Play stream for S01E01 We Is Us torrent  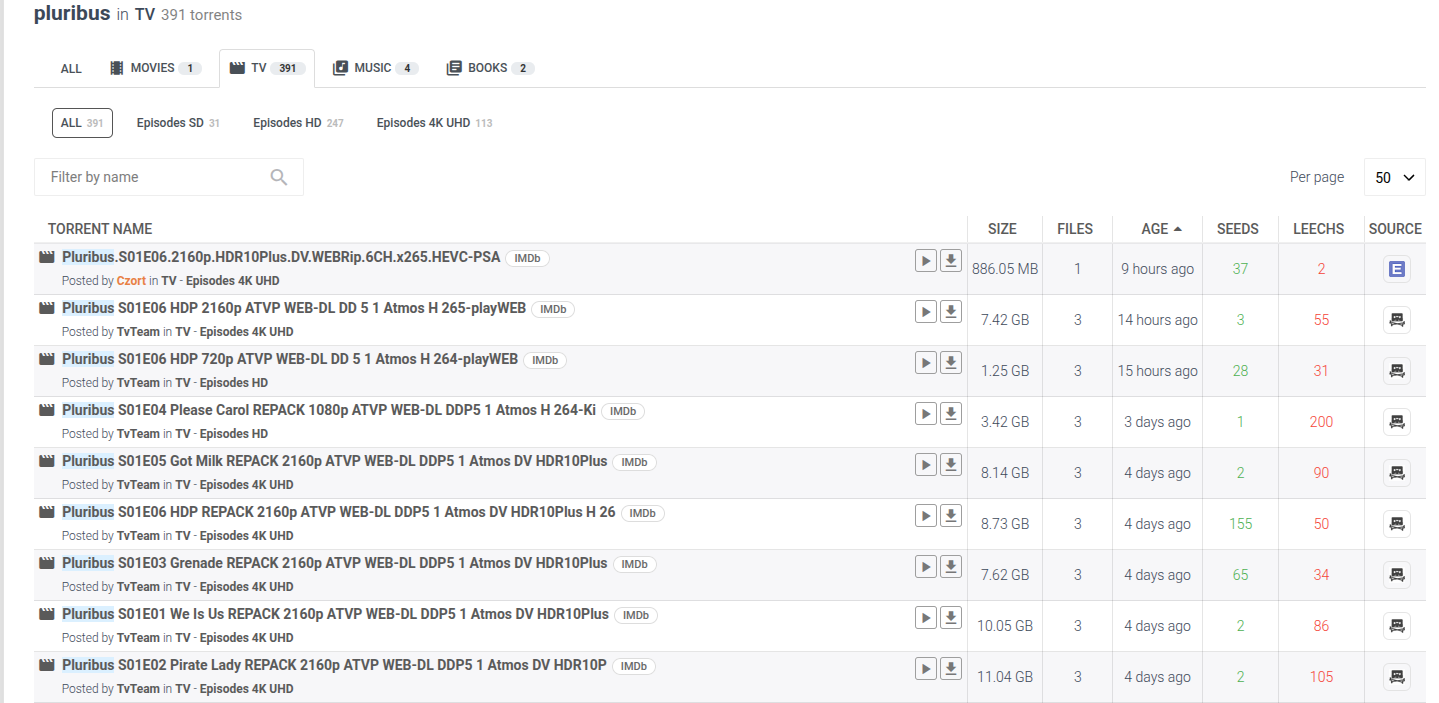point(926,617)
